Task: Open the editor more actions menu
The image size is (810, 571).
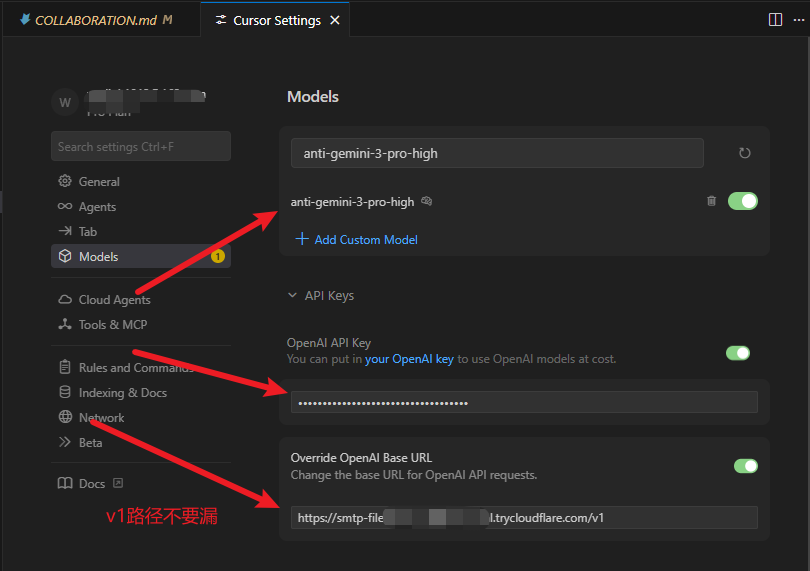Action: click(799, 20)
